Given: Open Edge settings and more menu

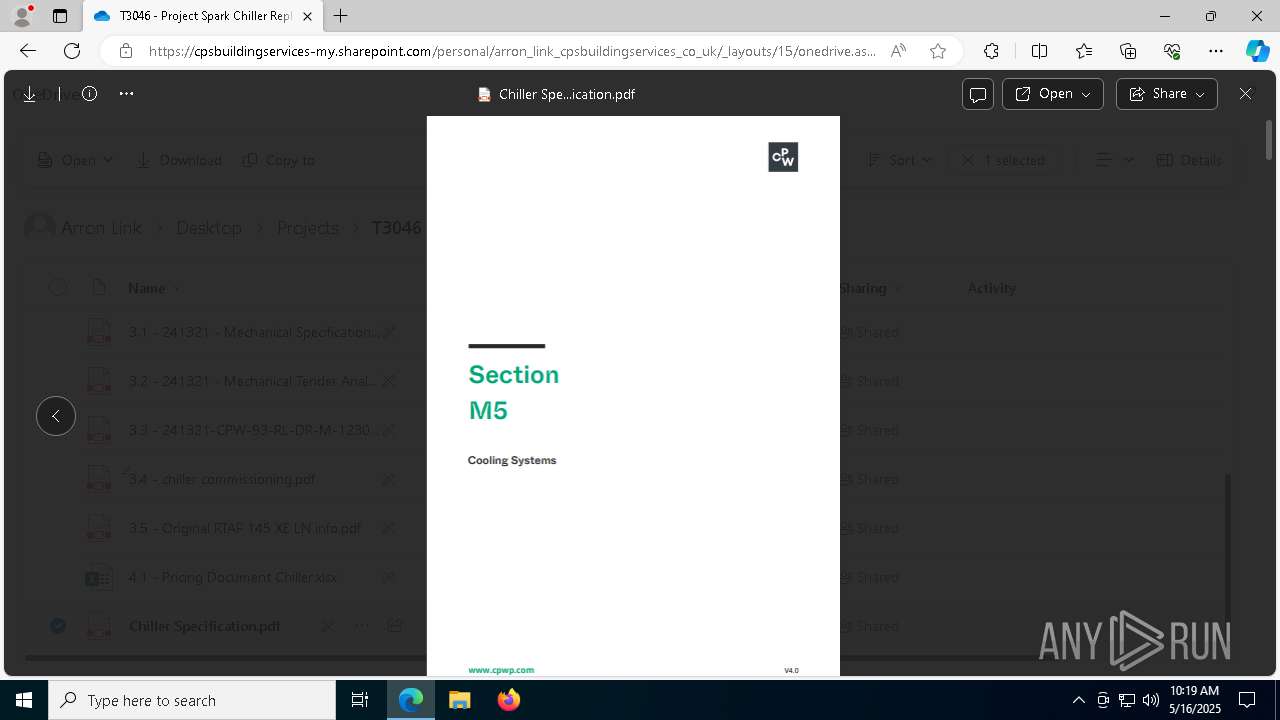Looking at the screenshot, I should (1216, 51).
